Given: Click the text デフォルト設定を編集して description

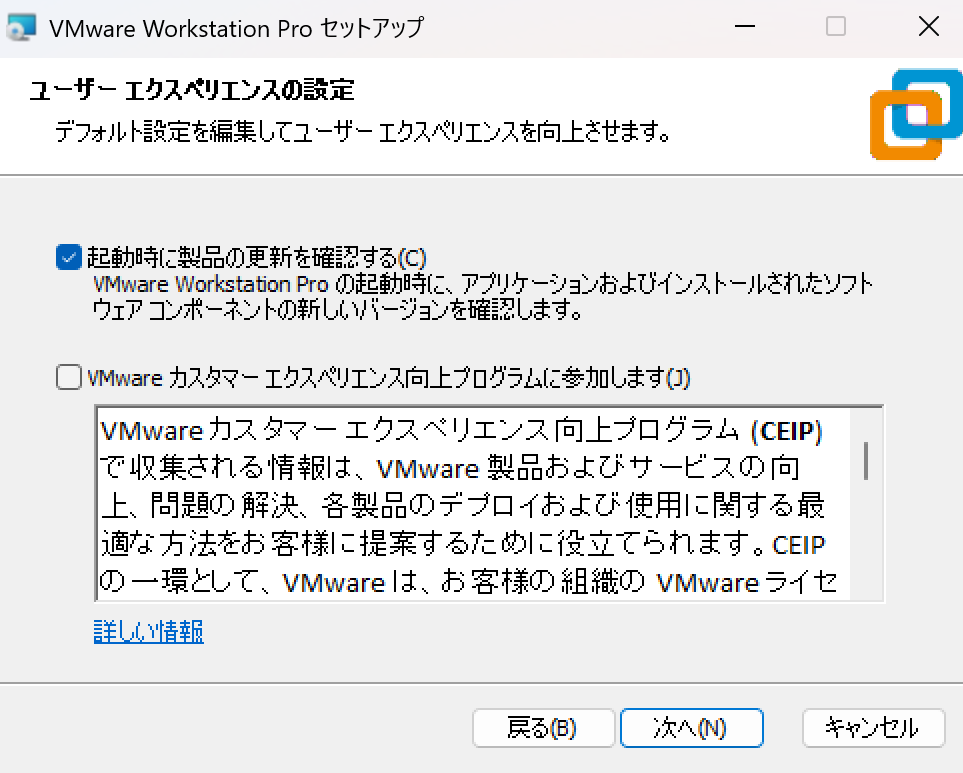Looking at the screenshot, I should click(x=363, y=131).
